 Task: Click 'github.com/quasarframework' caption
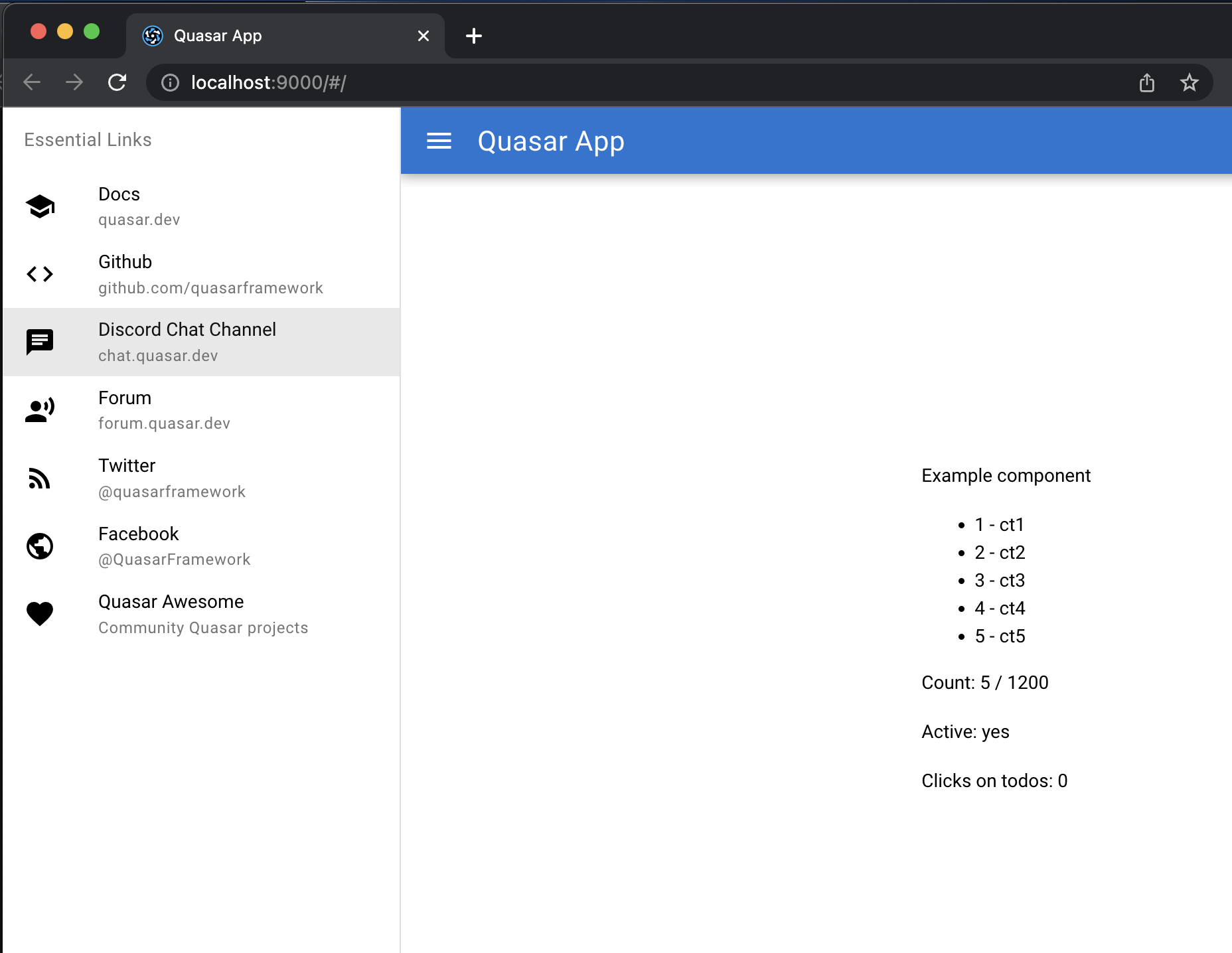(x=210, y=288)
